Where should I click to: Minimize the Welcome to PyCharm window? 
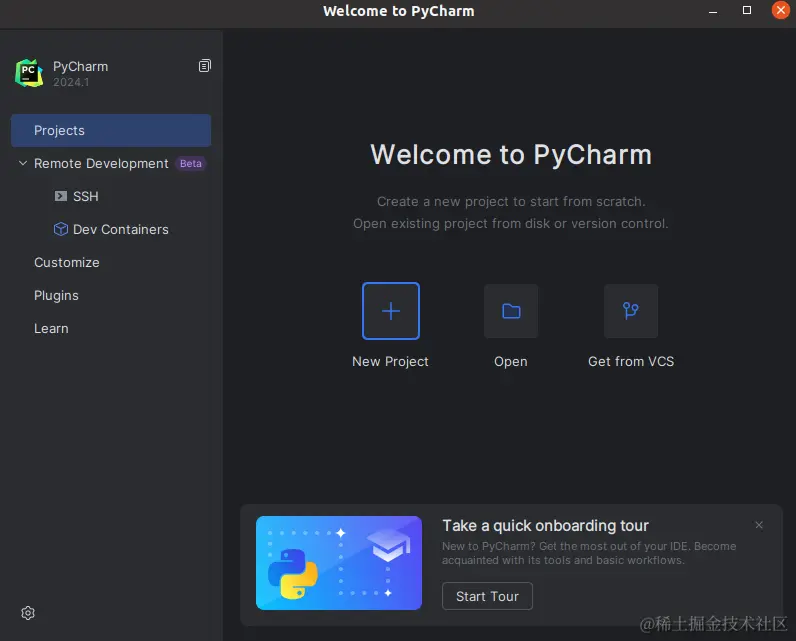(x=713, y=11)
